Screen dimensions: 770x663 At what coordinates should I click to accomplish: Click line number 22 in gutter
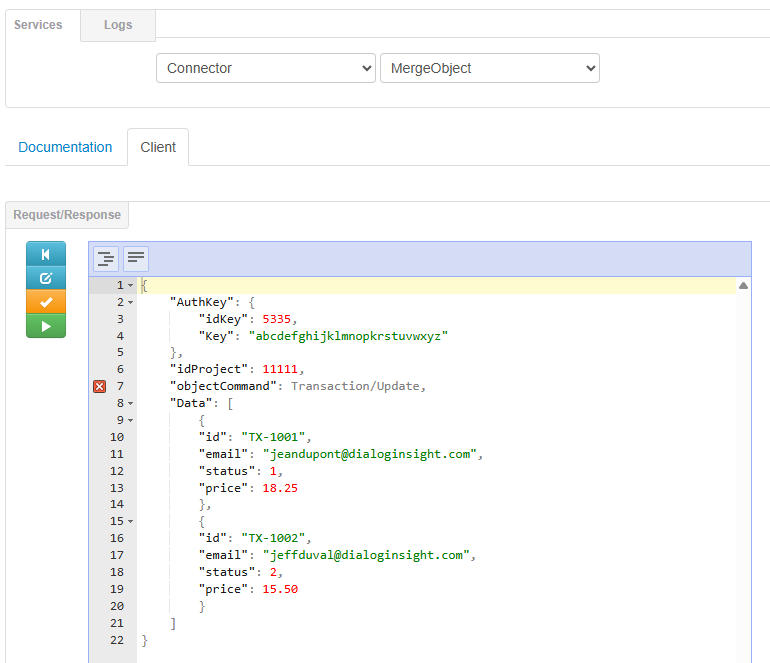(x=117, y=640)
